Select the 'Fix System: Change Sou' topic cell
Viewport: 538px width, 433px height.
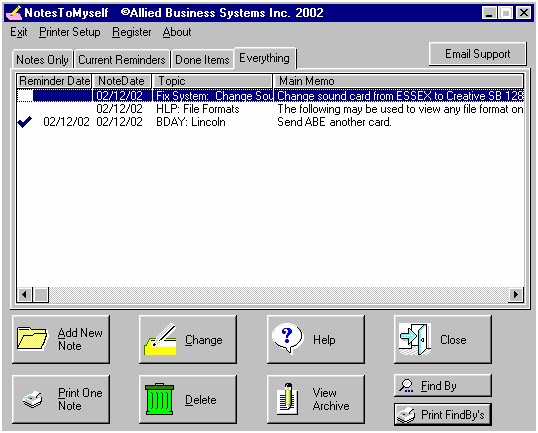pyautogui.click(x=213, y=96)
